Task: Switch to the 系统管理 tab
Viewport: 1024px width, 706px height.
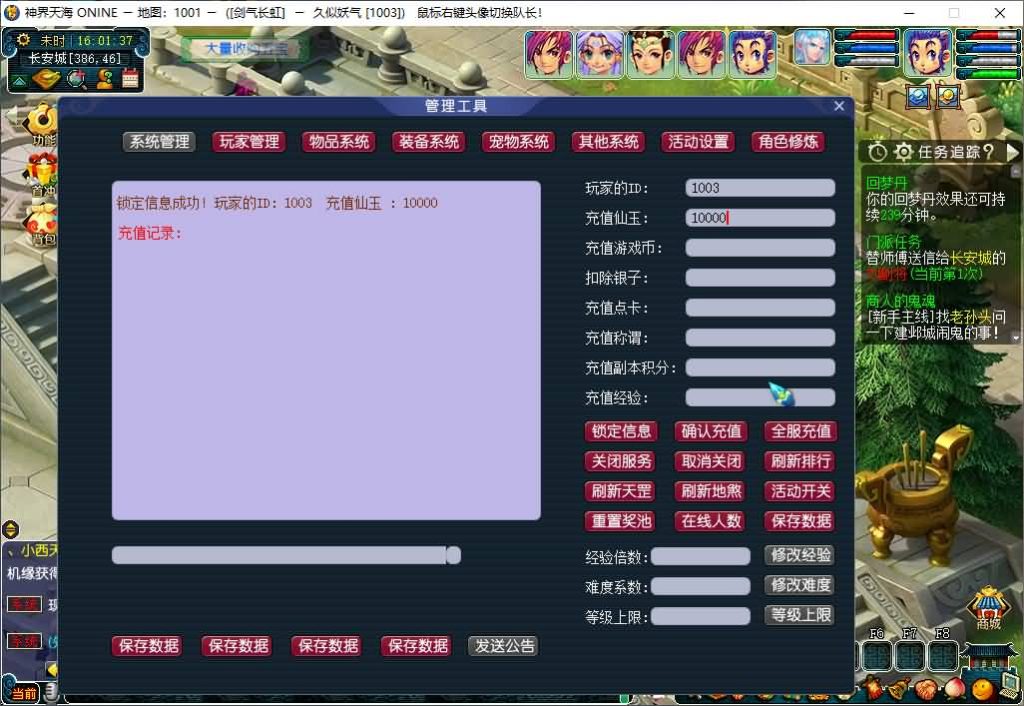Action: pyautogui.click(x=159, y=142)
